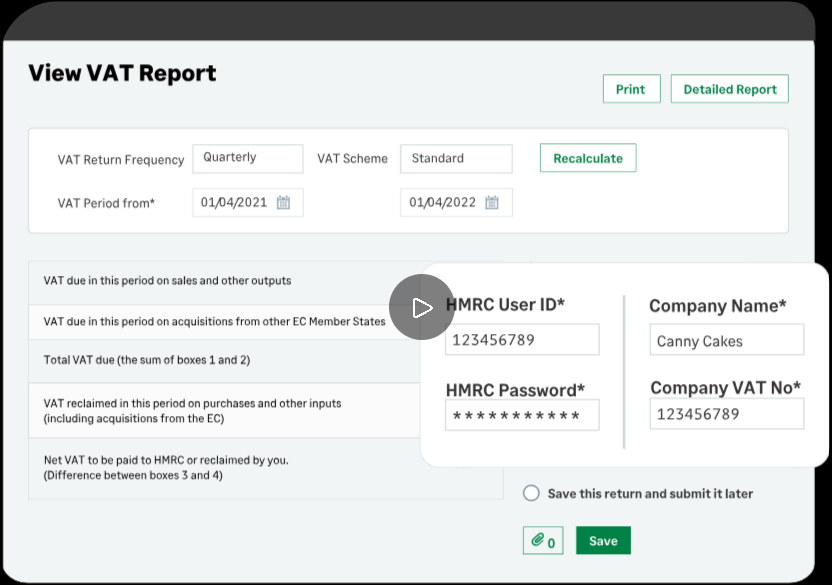This screenshot has height=585, width=832.
Task: Open calendar icon for VAT period end date
Action: click(x=491, y=203)
